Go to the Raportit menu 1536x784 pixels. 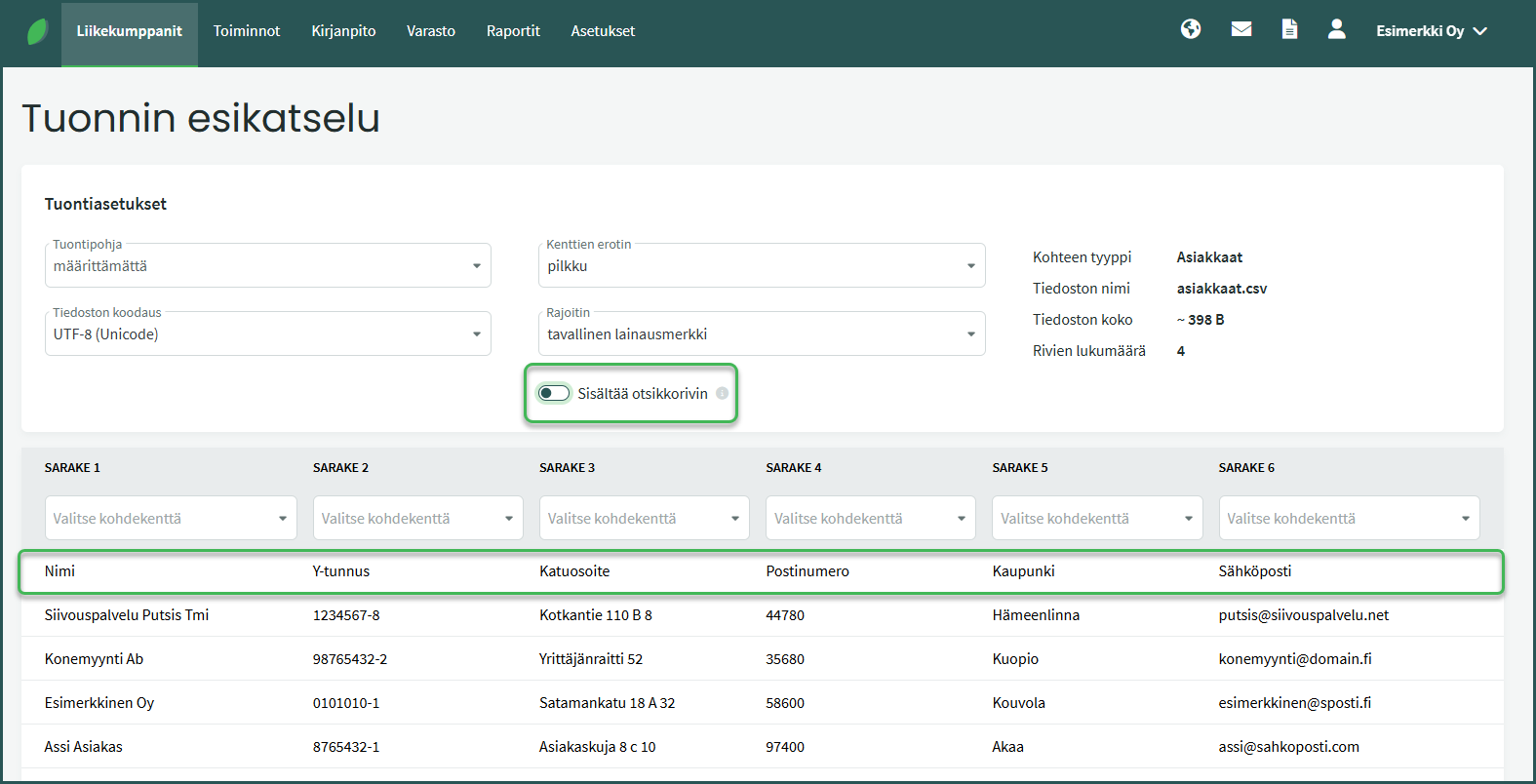coord(513,31)
